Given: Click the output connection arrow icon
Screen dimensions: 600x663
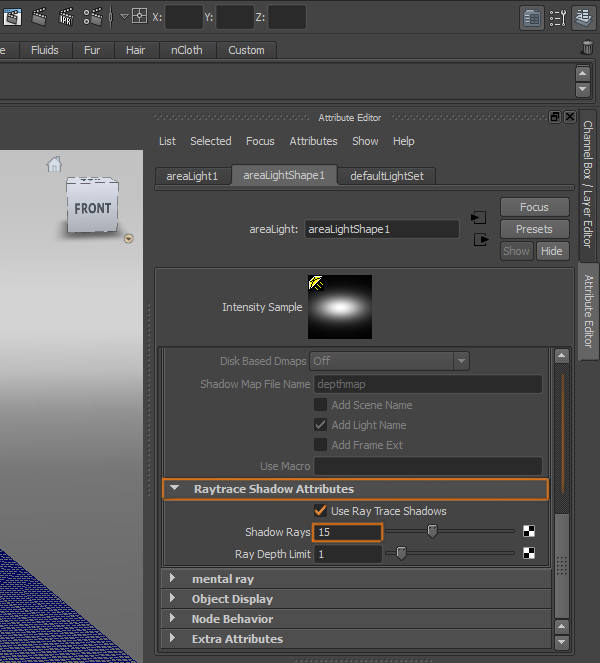Looking at the screenshot, I should [x=479, y=239].
